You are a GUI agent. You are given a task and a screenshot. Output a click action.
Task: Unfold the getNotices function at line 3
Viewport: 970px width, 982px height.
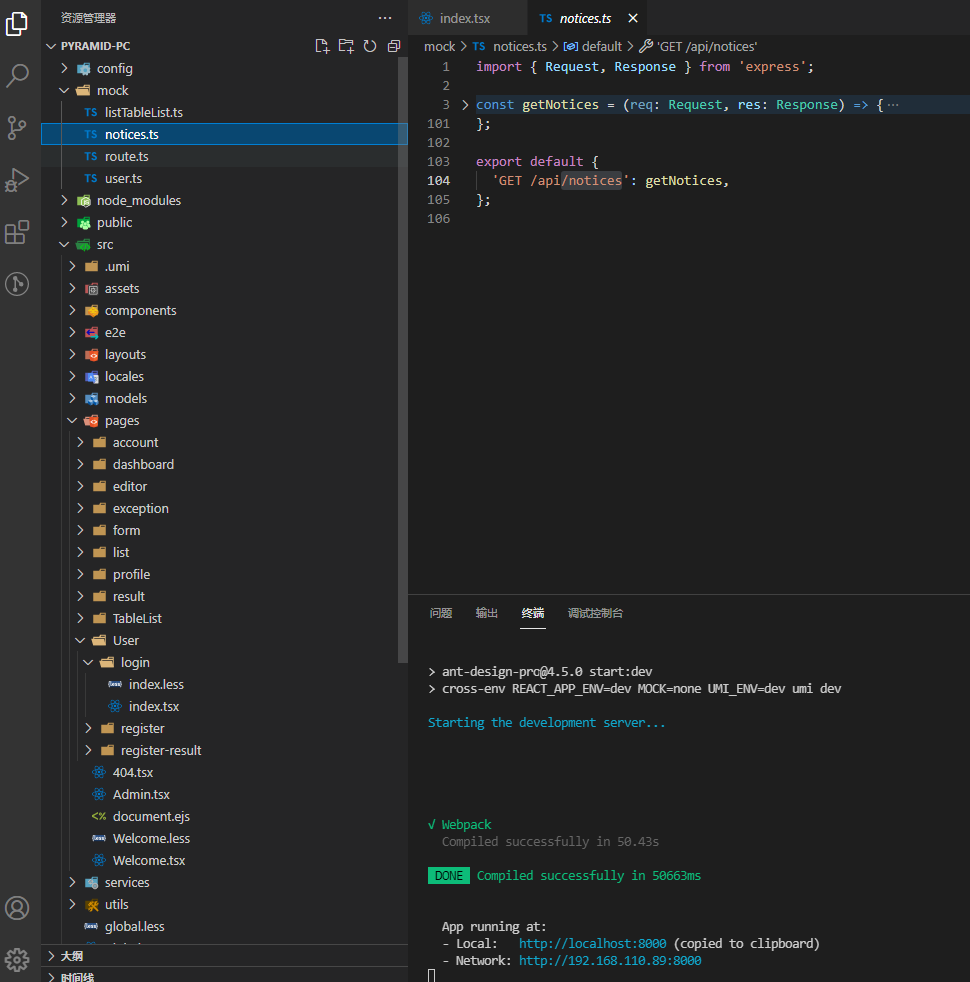pos(465,105)
